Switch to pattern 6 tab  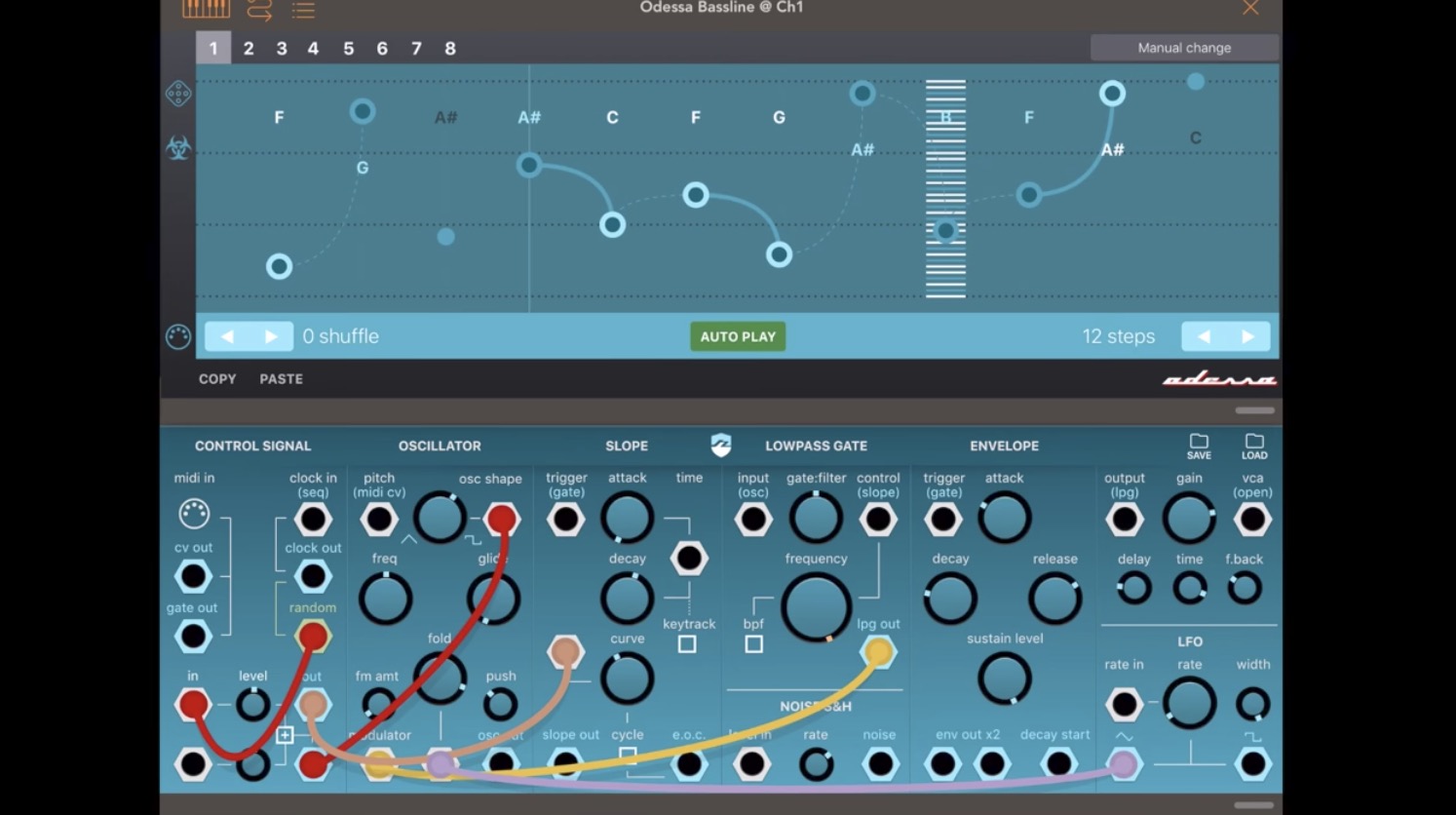coord(382,48)
